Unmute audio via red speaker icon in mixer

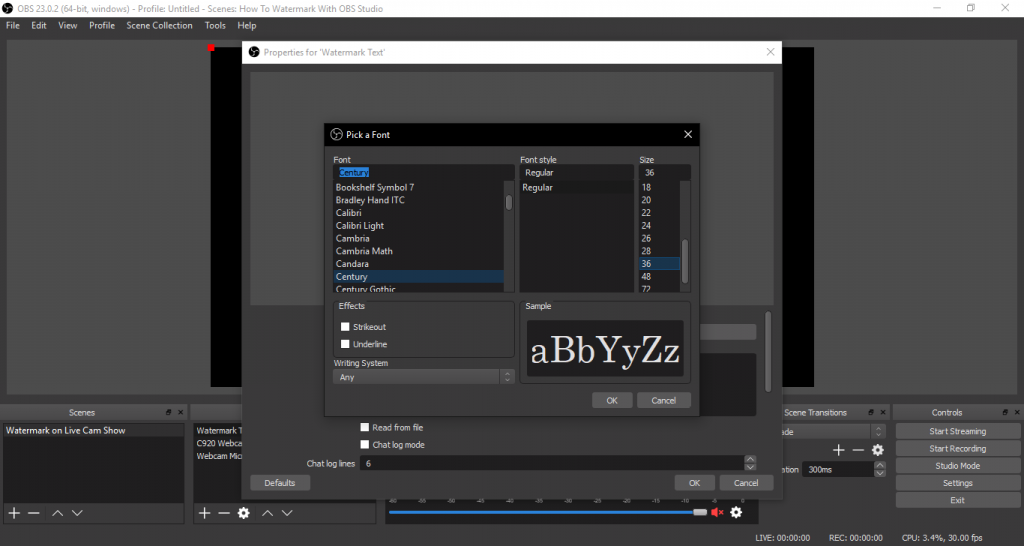click(x=717, y=512)
